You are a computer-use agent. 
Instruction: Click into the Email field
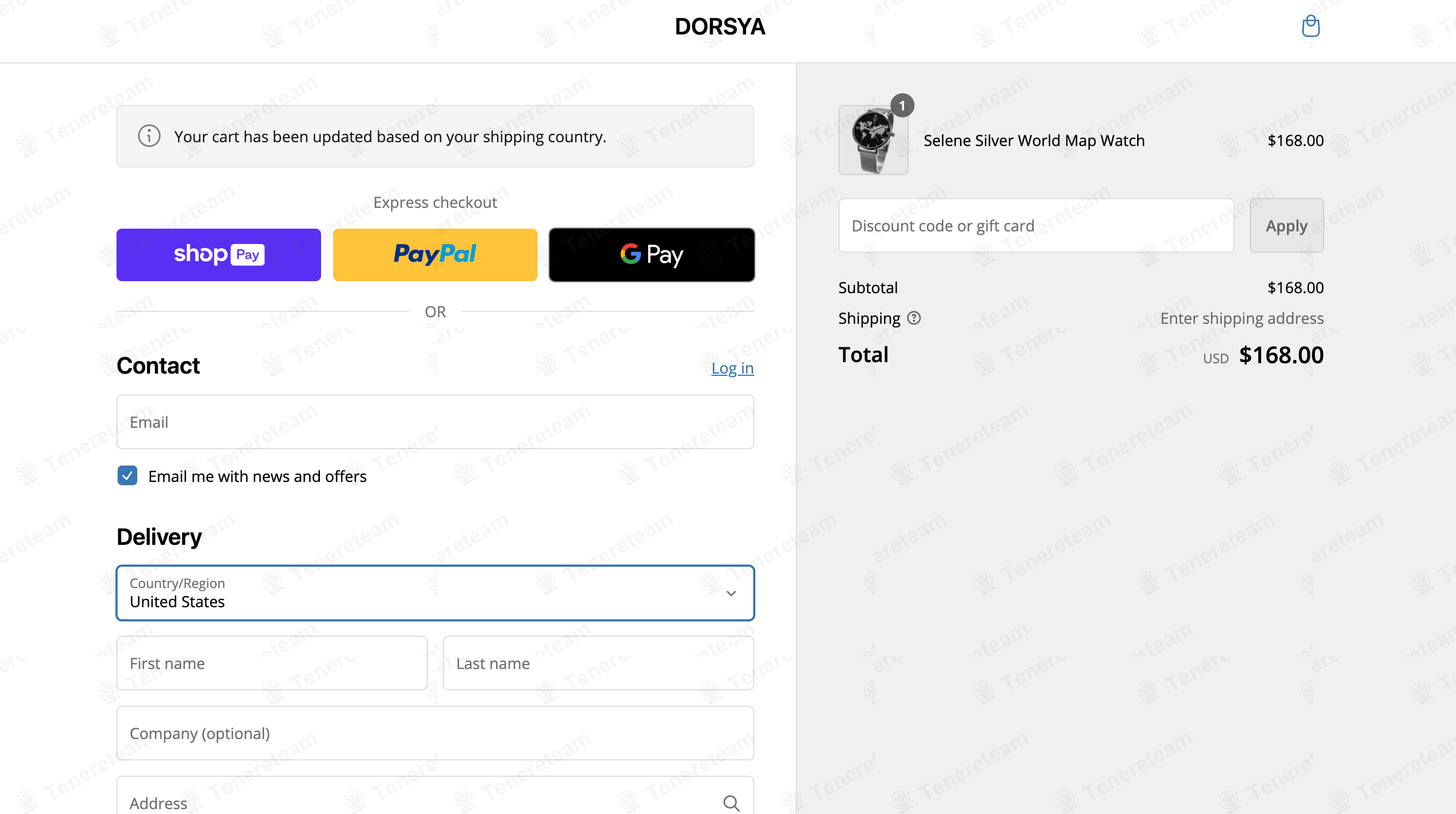click(x=435, y=422)
